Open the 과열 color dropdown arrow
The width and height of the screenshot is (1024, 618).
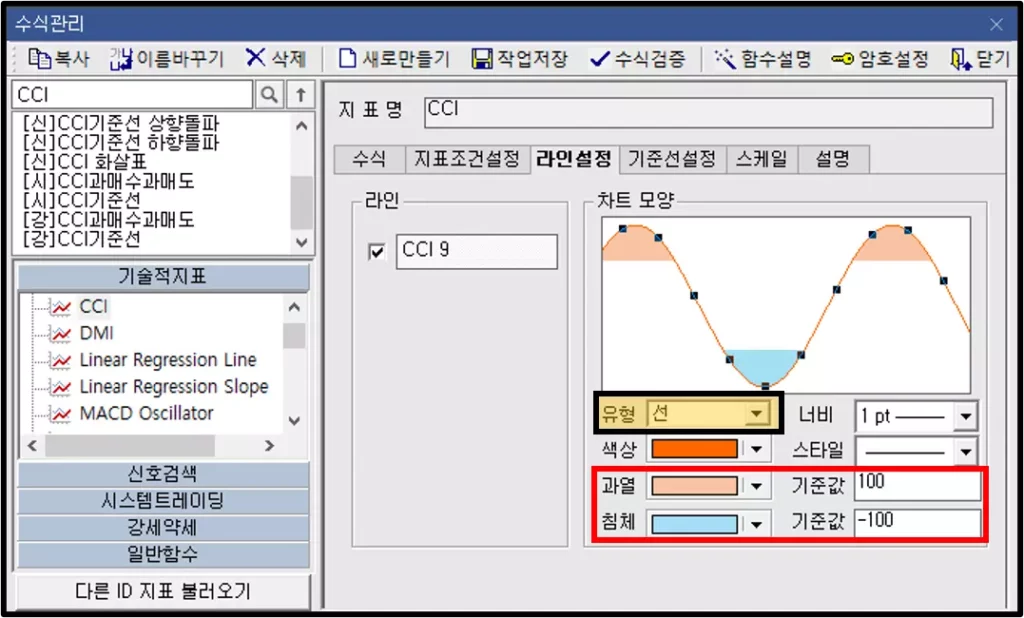coord(756,487)
